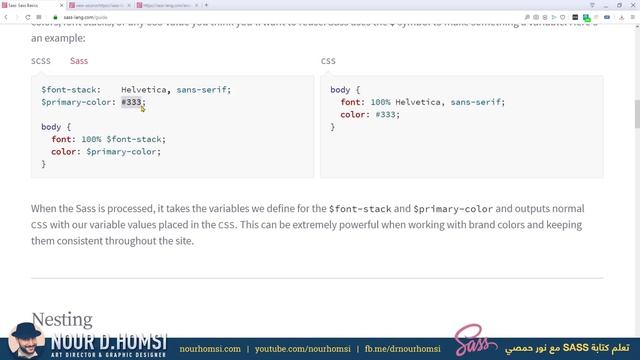
Task: Switch to the third browser tab
Action: coord(167,5)
